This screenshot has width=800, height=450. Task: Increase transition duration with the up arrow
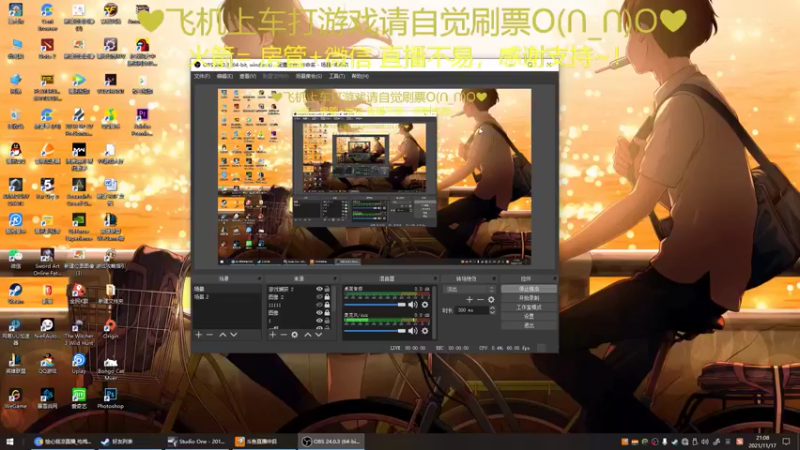pyautogui.click(x=492, y=308)
